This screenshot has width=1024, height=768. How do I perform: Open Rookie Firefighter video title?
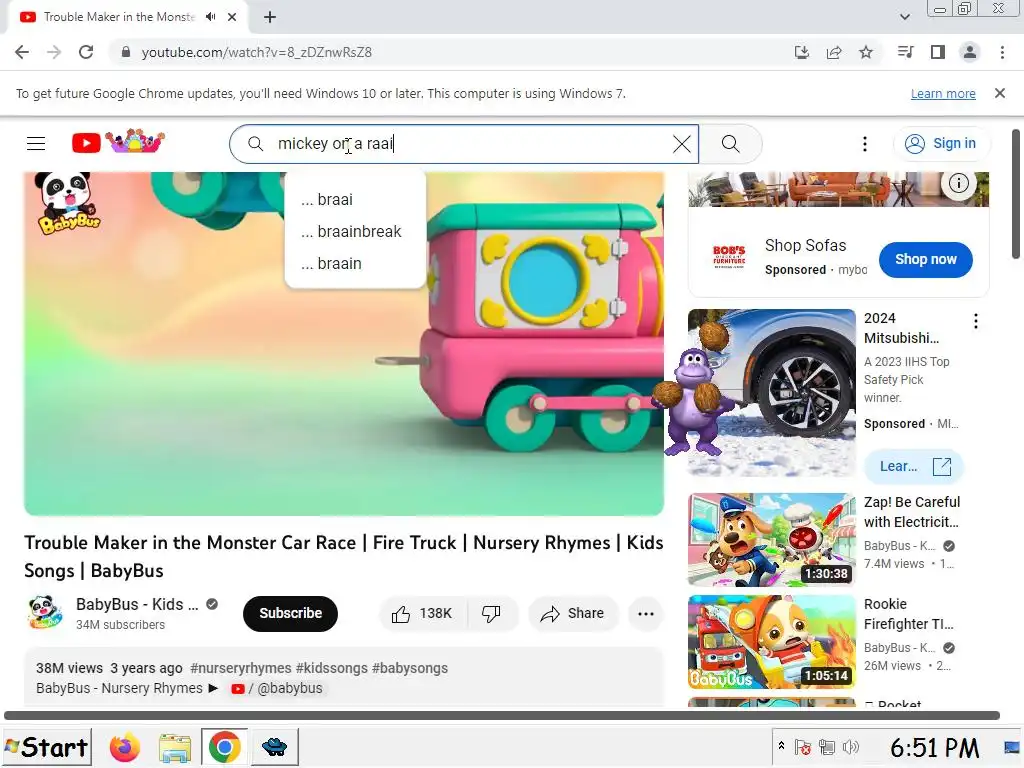908,614
